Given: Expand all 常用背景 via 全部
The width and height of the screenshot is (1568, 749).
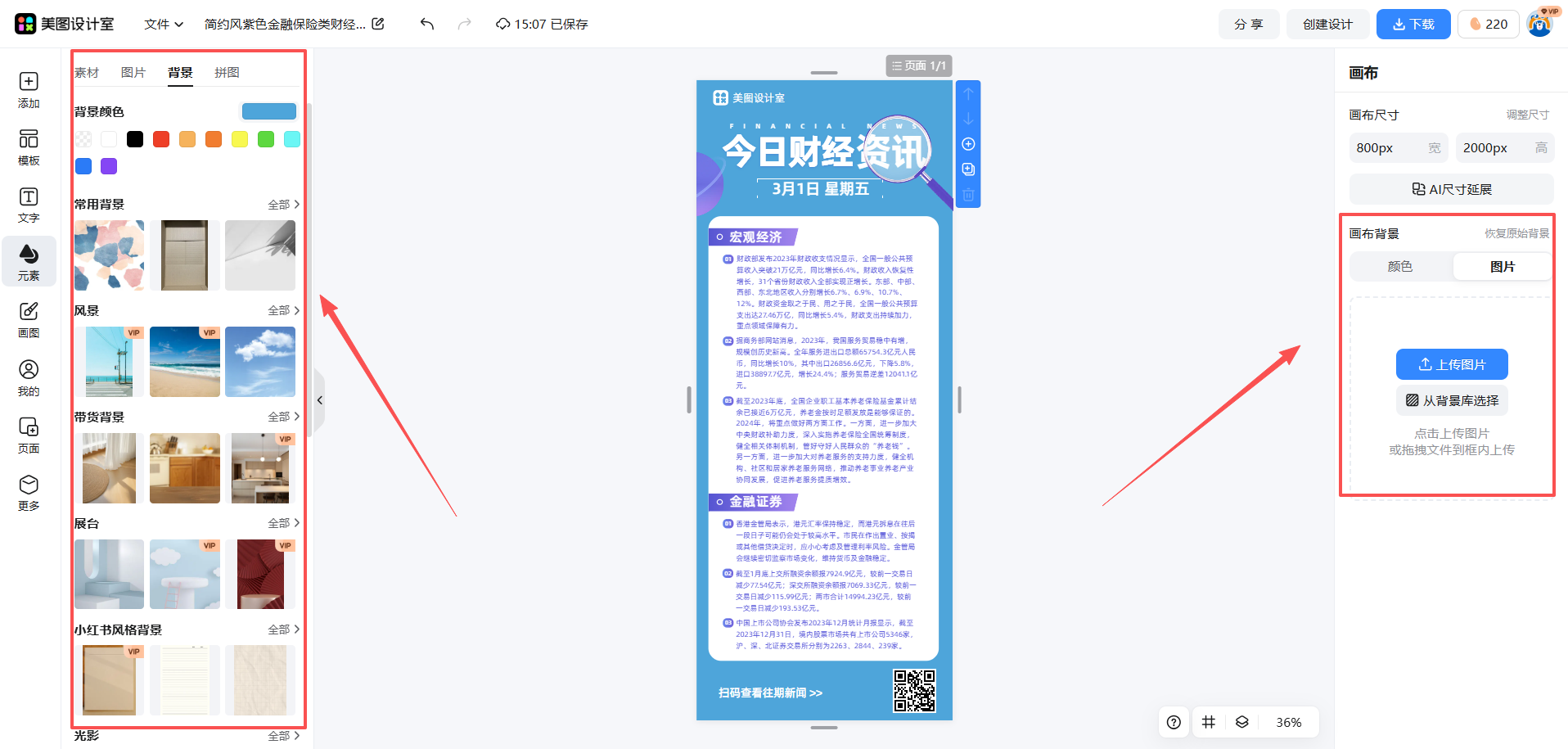Looking at the screenshot, I should 283,205.
